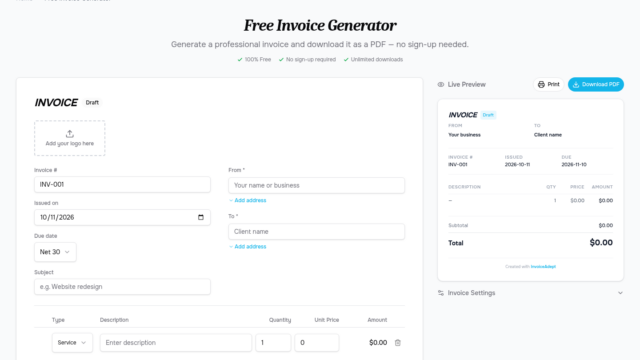Click the $0.00 amount in item row
640x360 pixels.
tap(378, 342)
